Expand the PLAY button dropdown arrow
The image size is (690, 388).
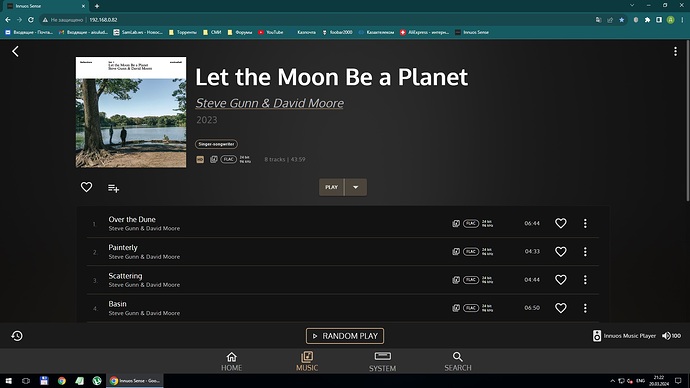[356, 187]
